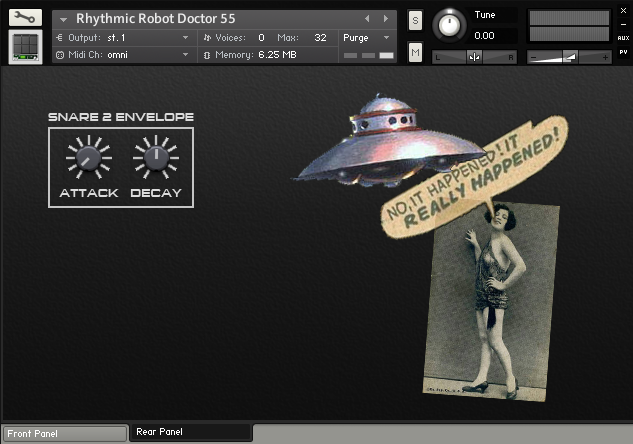Click the vintage postcard photo
Image resolution: width=633 pixels, height=444 pixels.
pos(491,301)
